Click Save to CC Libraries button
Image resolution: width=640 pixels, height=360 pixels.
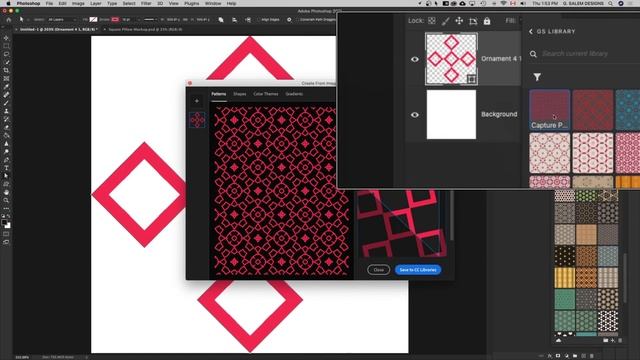coord(418,270)
